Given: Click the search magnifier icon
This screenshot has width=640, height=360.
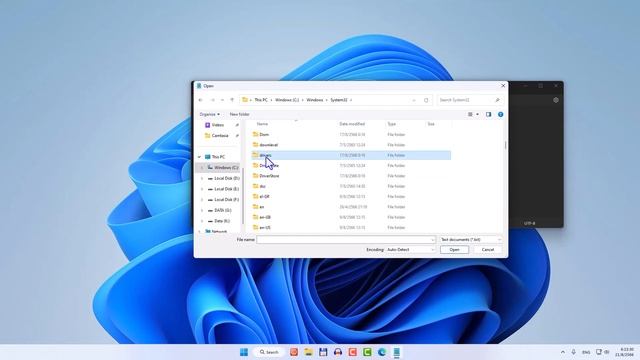Looking at the screenshot, I should click(x=498, y=100).
